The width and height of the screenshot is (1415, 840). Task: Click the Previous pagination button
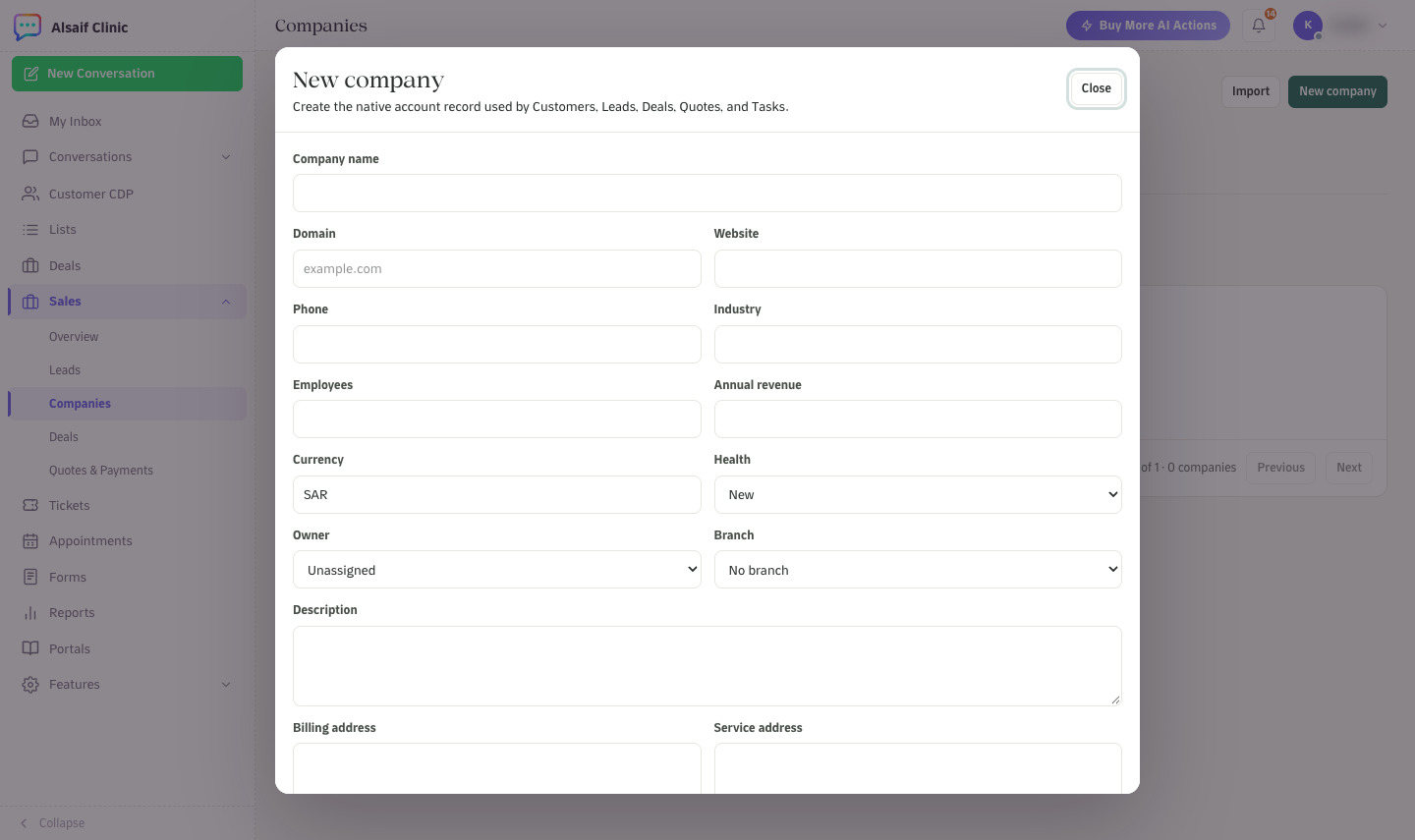pos(1281,468)
